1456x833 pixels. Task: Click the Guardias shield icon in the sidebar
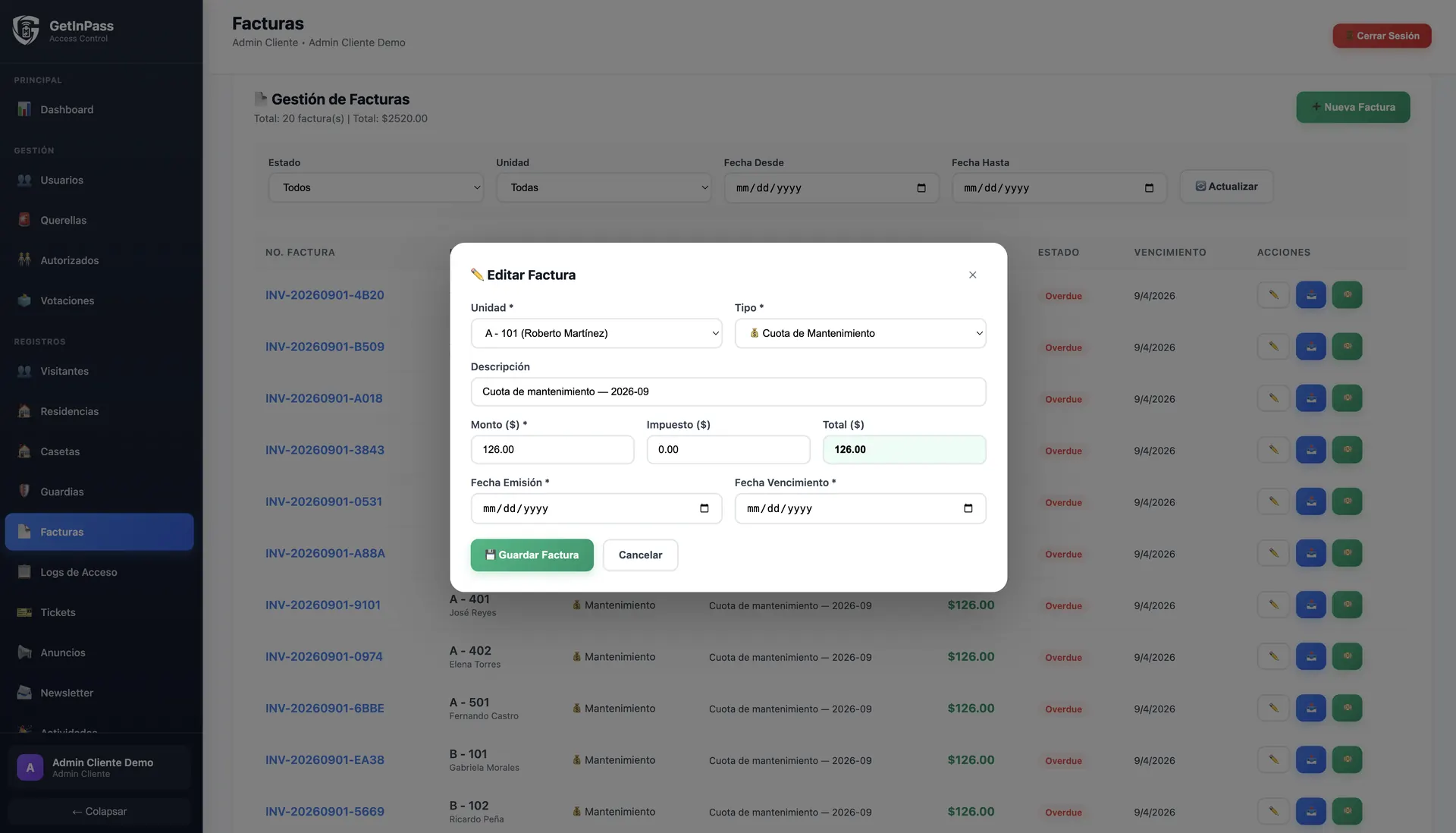click(x=24, y=491)
